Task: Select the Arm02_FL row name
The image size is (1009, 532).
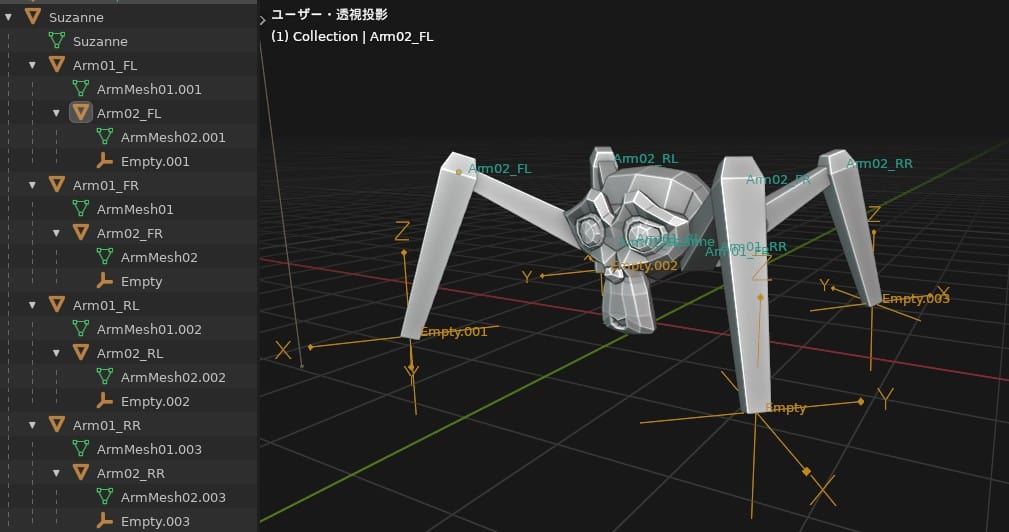Action: point(129,113)
